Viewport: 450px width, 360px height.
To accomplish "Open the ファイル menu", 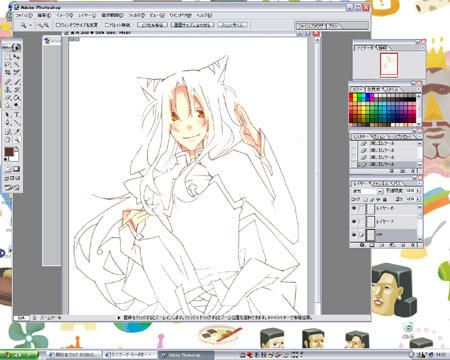I will pyautogui.click(x=24, y=15).
